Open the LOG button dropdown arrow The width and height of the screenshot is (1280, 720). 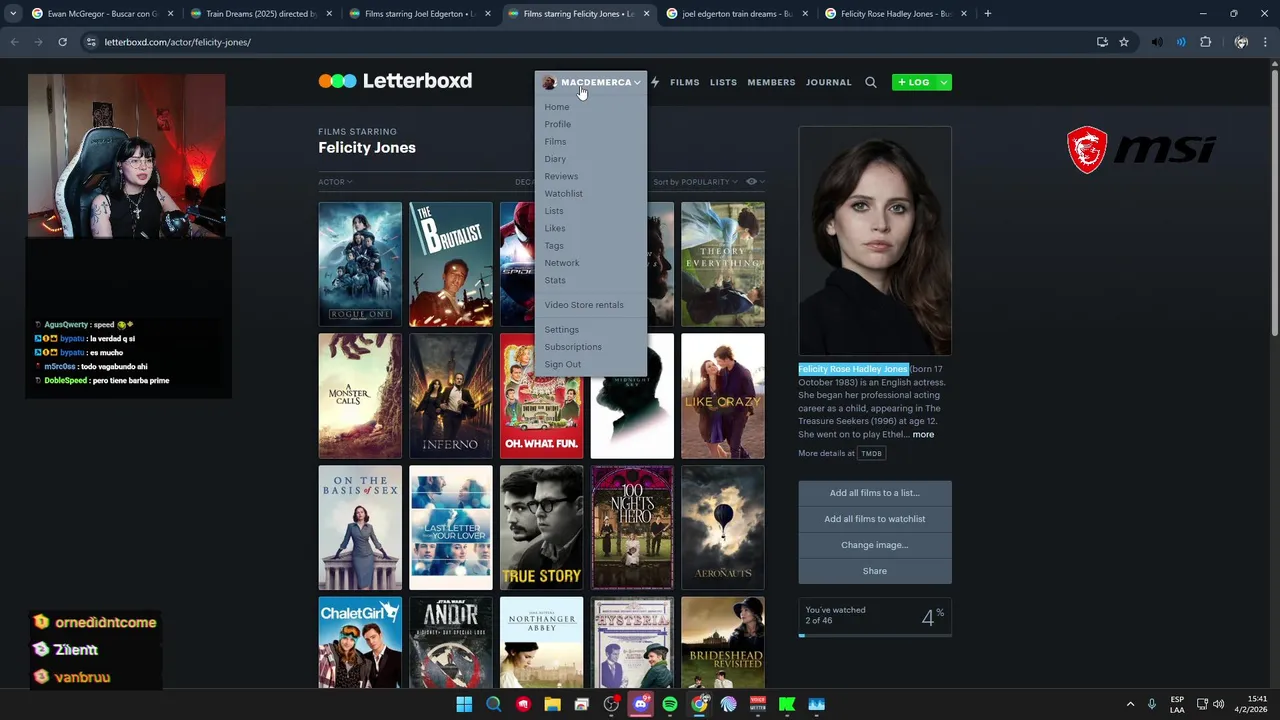click(944, 82)
